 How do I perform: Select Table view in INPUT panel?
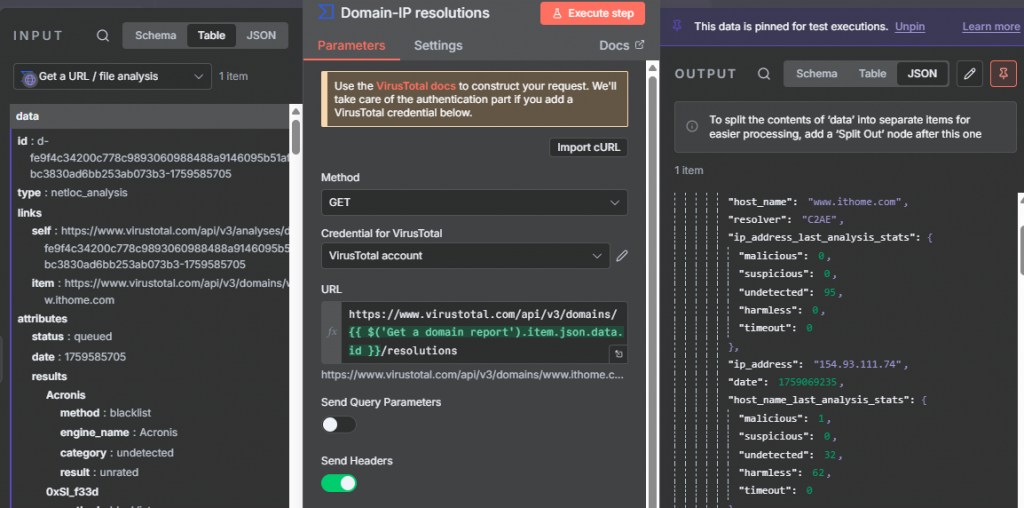pos(212,36)
